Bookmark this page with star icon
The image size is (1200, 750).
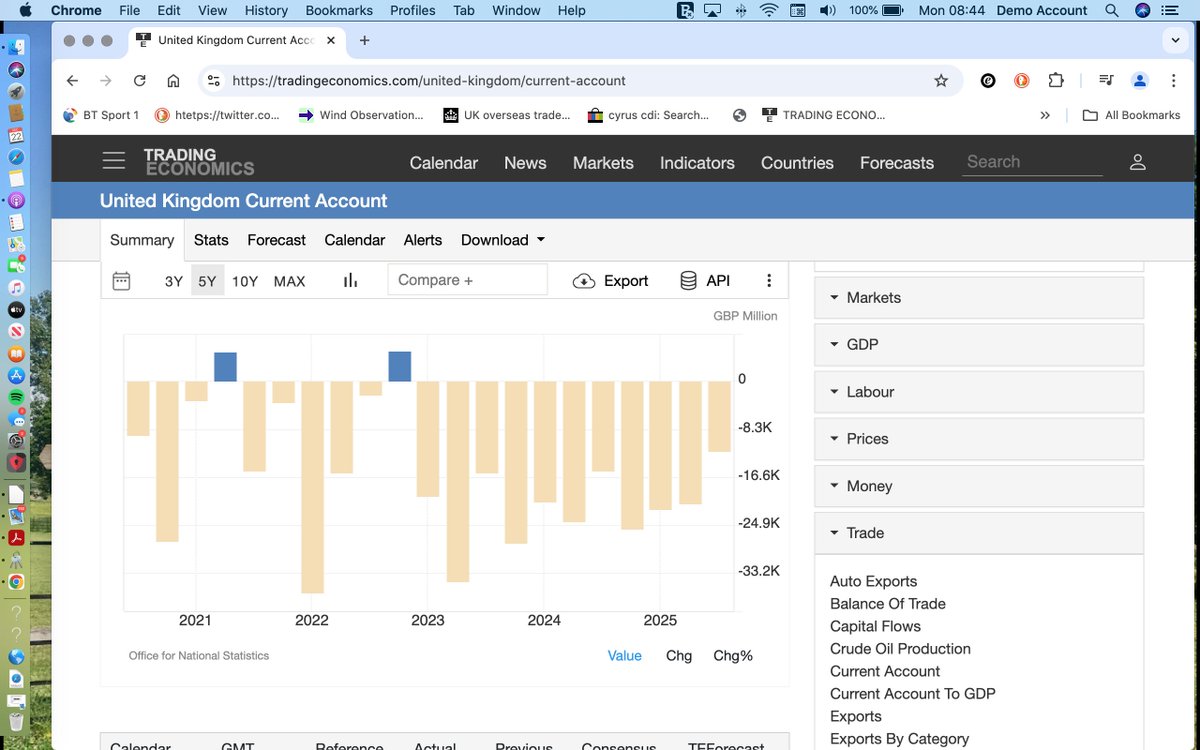point(941,81)
